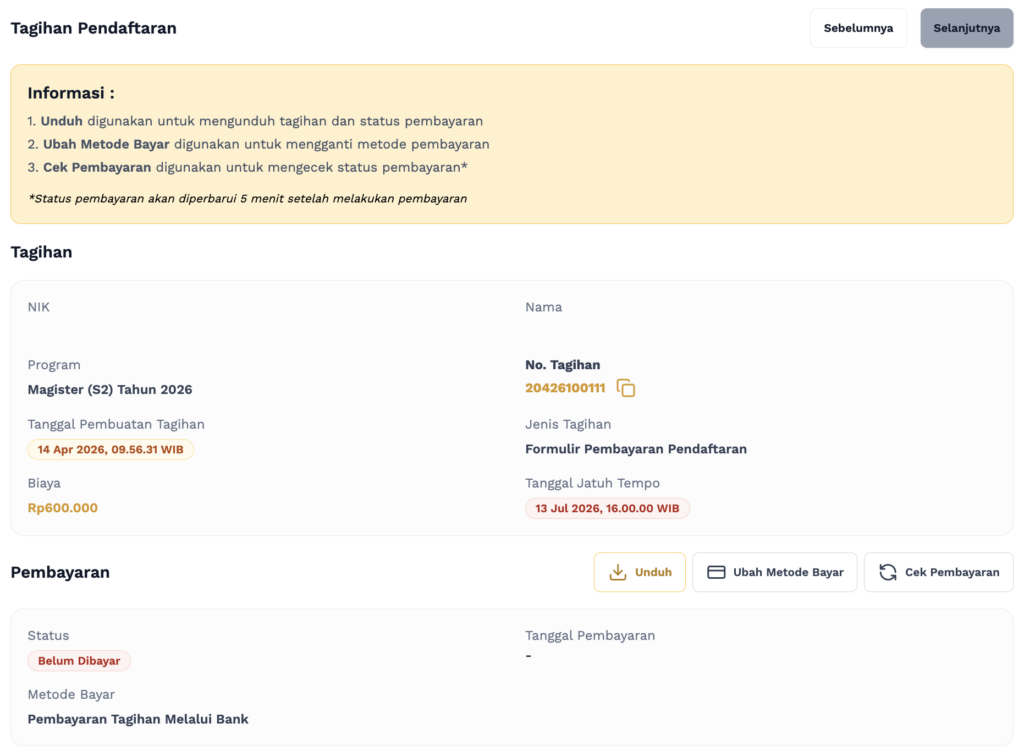Click the Rp600.000 fee amount

point(63,508)
